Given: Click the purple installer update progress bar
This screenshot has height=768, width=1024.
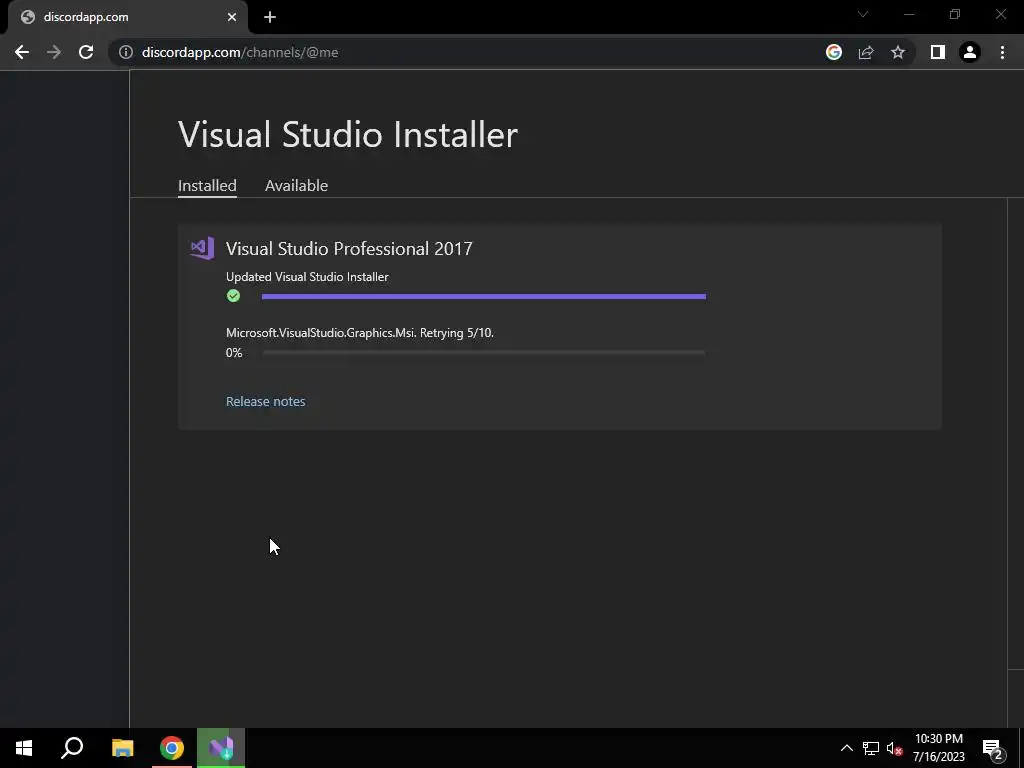Looking at the screenshot, I should (x=483, y=296).
